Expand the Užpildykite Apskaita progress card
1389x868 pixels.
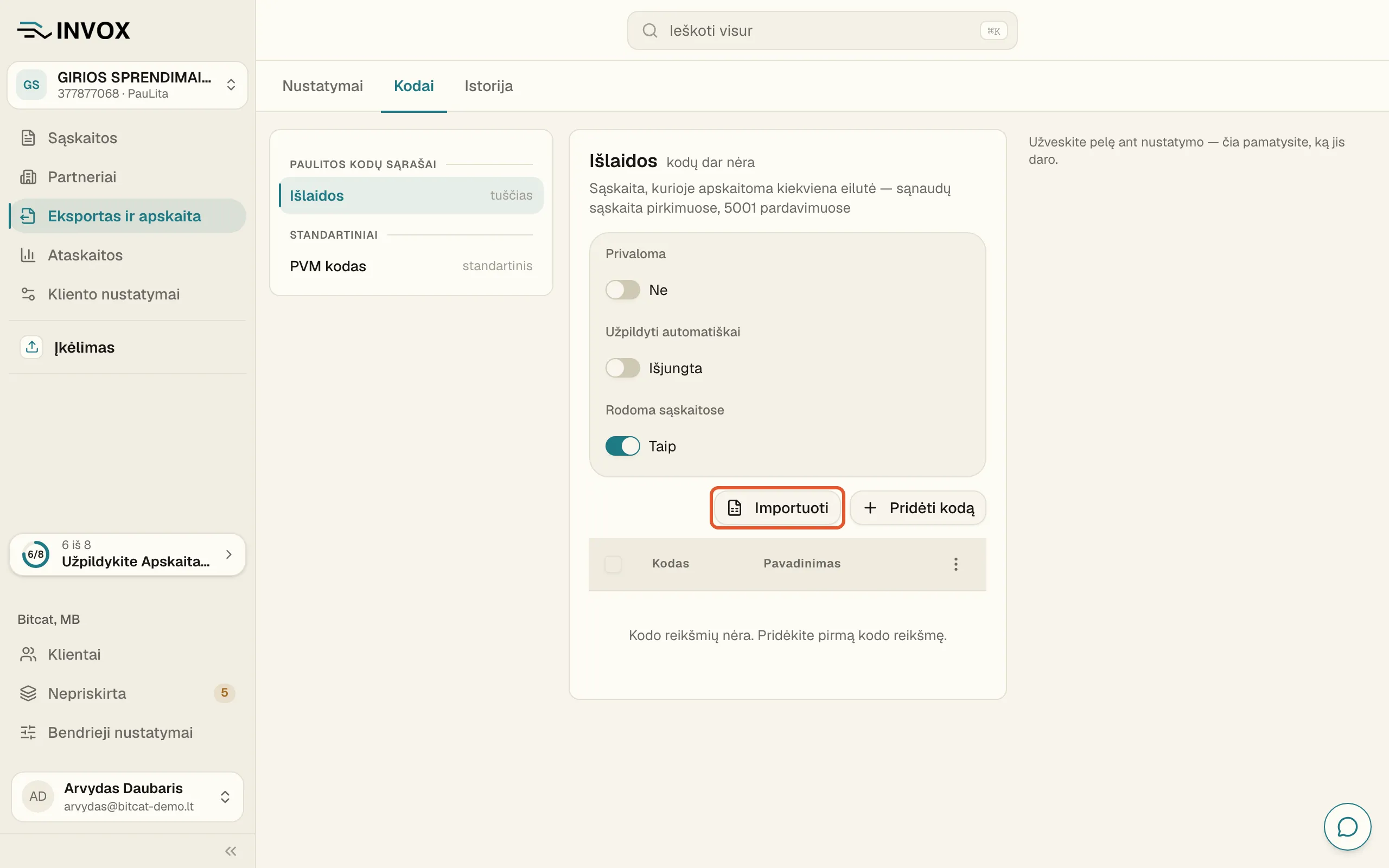click(x=128, y=554)
